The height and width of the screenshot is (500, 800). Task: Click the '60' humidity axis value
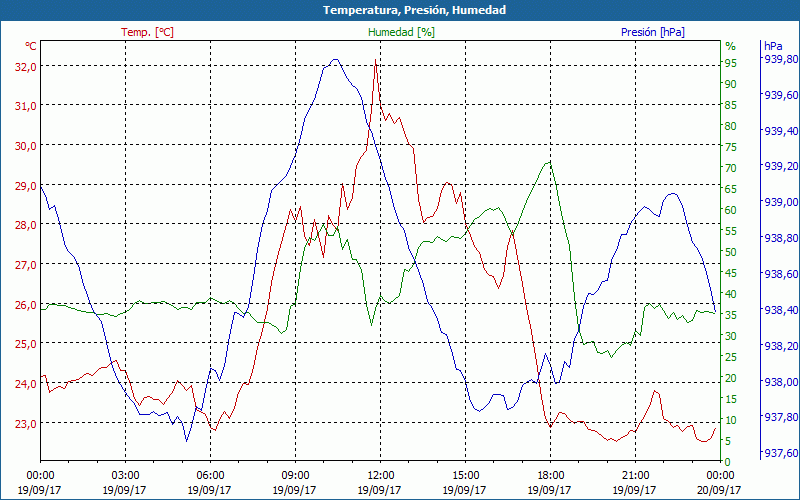pyautogui.click(x=731, y=210)
